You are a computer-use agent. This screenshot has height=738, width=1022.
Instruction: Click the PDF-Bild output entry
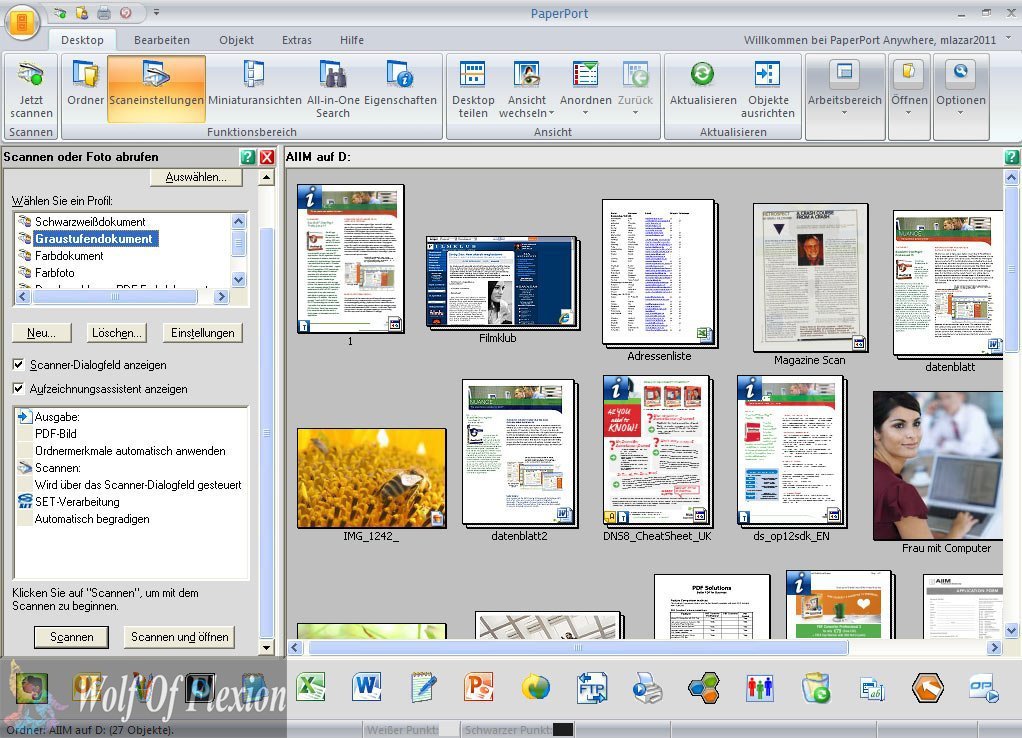click(x=55, y=434)
